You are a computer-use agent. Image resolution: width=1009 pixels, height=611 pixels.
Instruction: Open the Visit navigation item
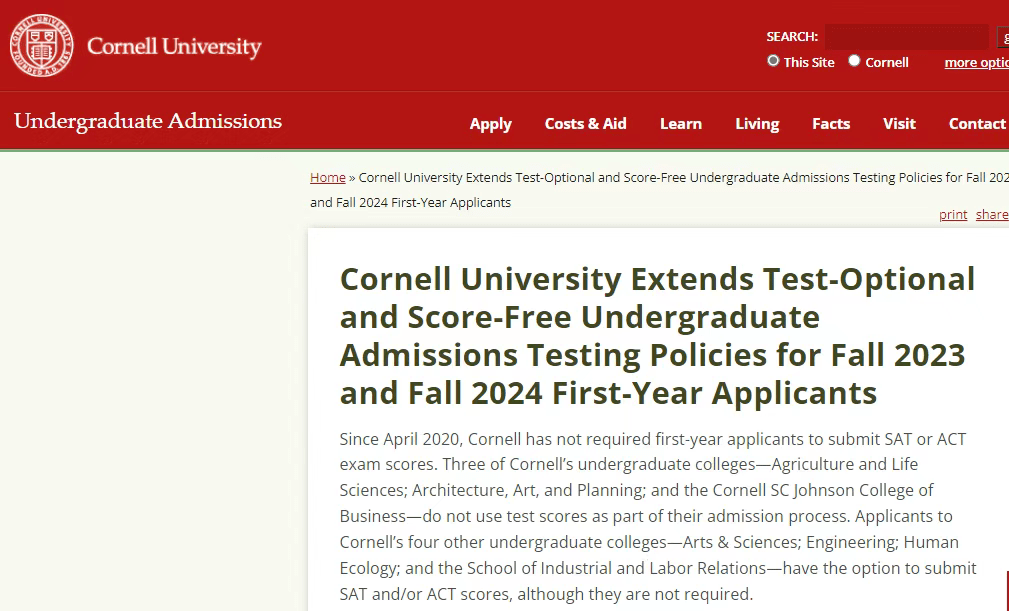point(899,124)
